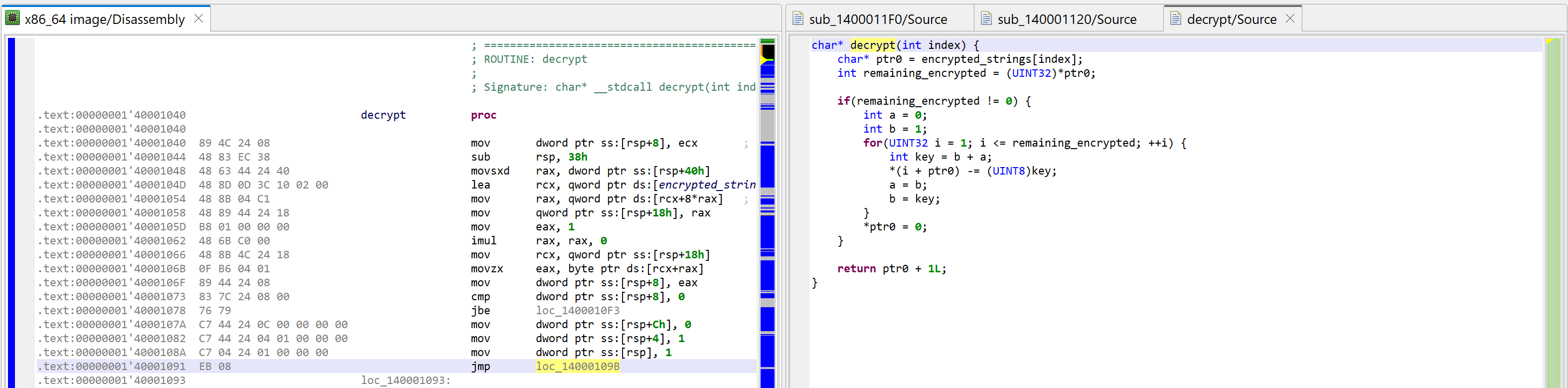Click the bytes 48 8D 0D 3C 10 02 00
Image resolution: width=1568 pixels, height=388 pixels.
[x=264, y=185]
